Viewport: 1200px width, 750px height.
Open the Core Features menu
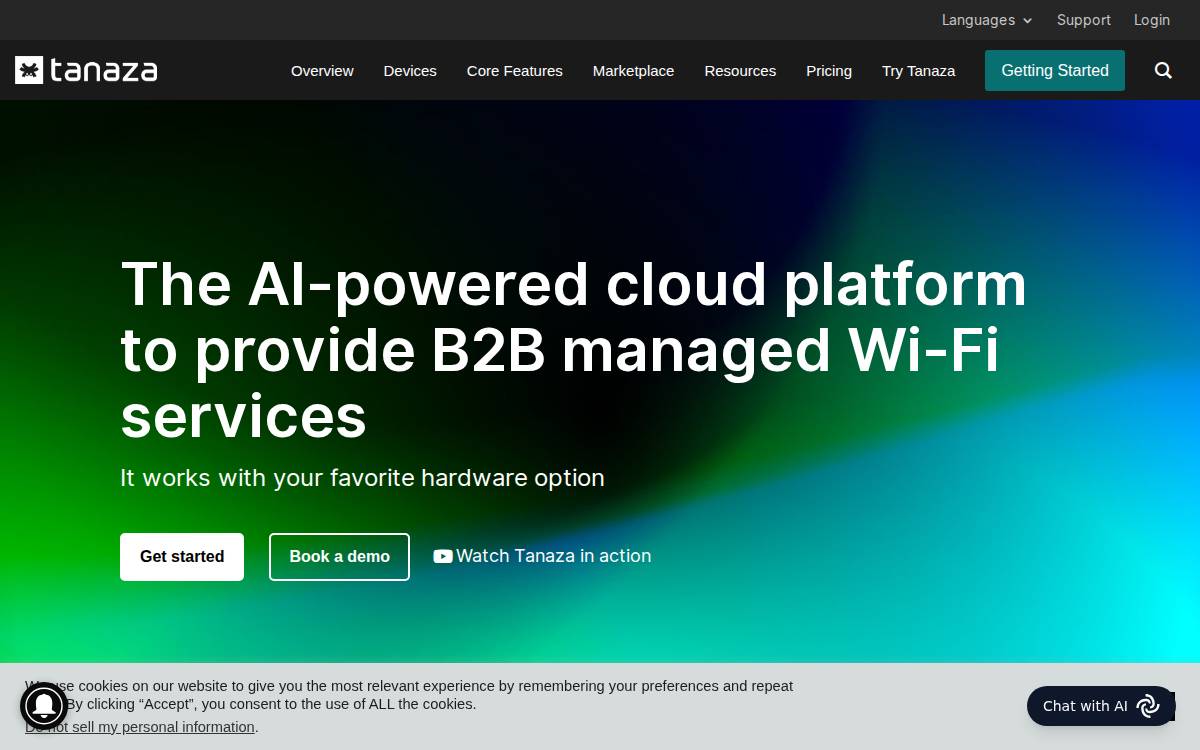515,71
